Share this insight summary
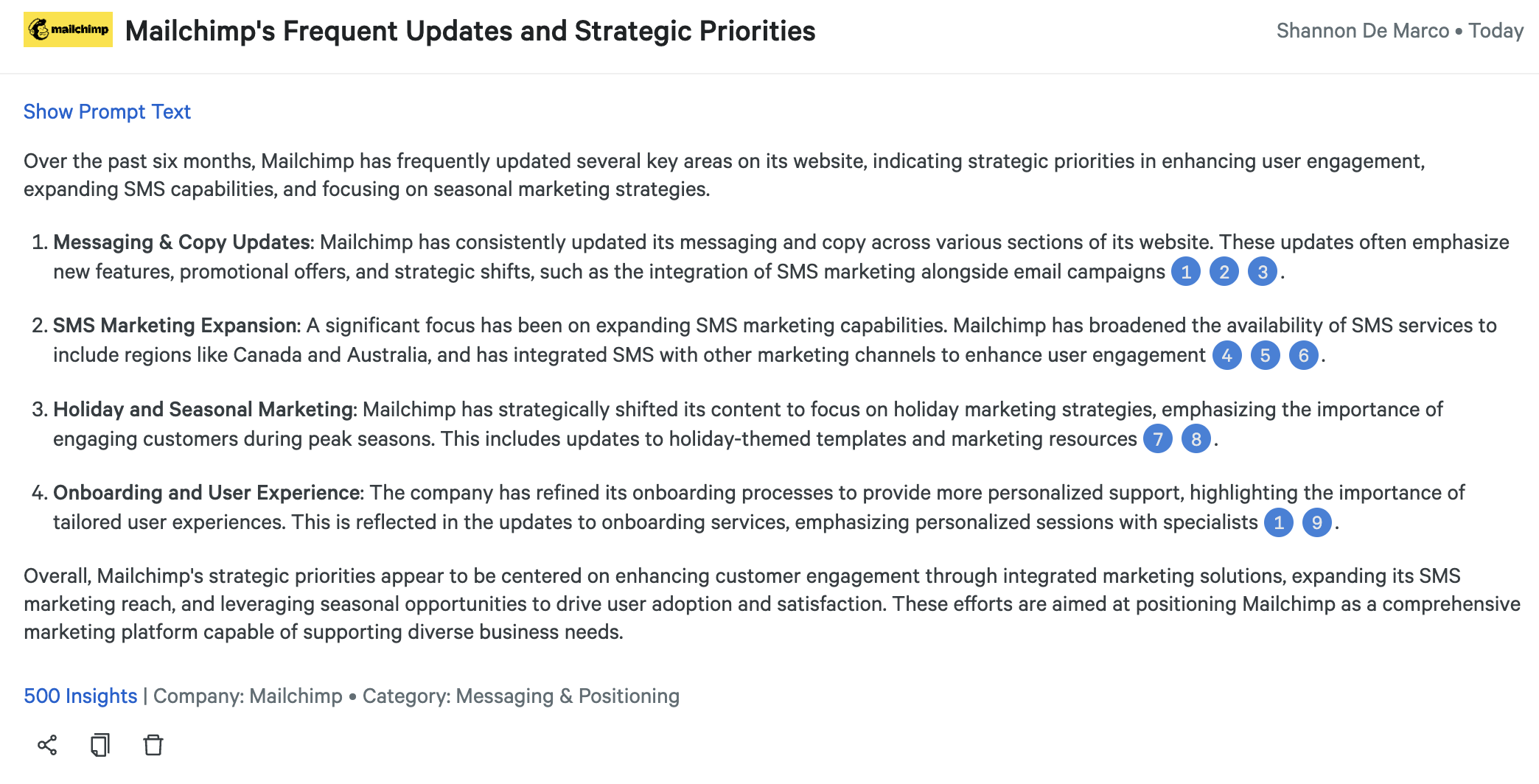 click(x=47, y=745)
